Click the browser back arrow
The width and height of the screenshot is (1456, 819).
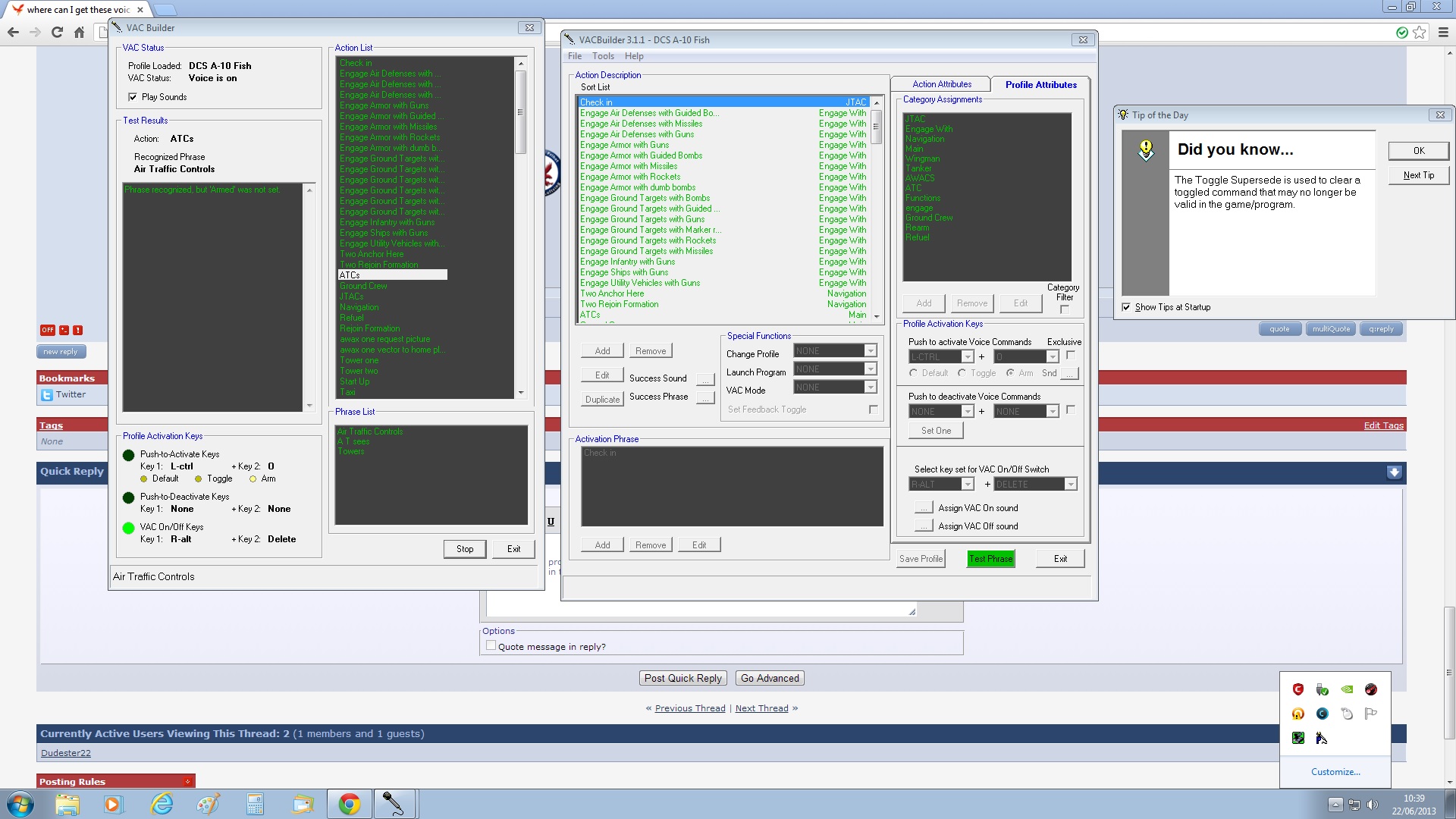(x=13, y=32)
